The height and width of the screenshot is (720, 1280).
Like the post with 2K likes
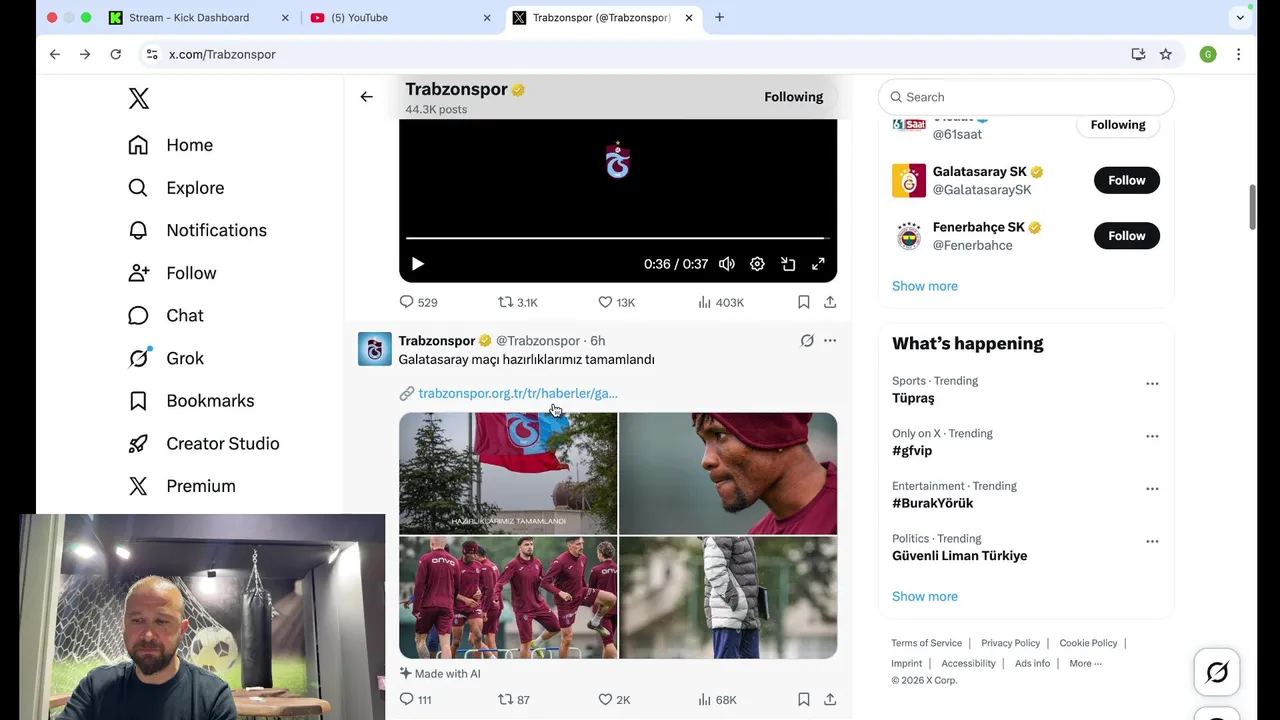click(614, 700)
